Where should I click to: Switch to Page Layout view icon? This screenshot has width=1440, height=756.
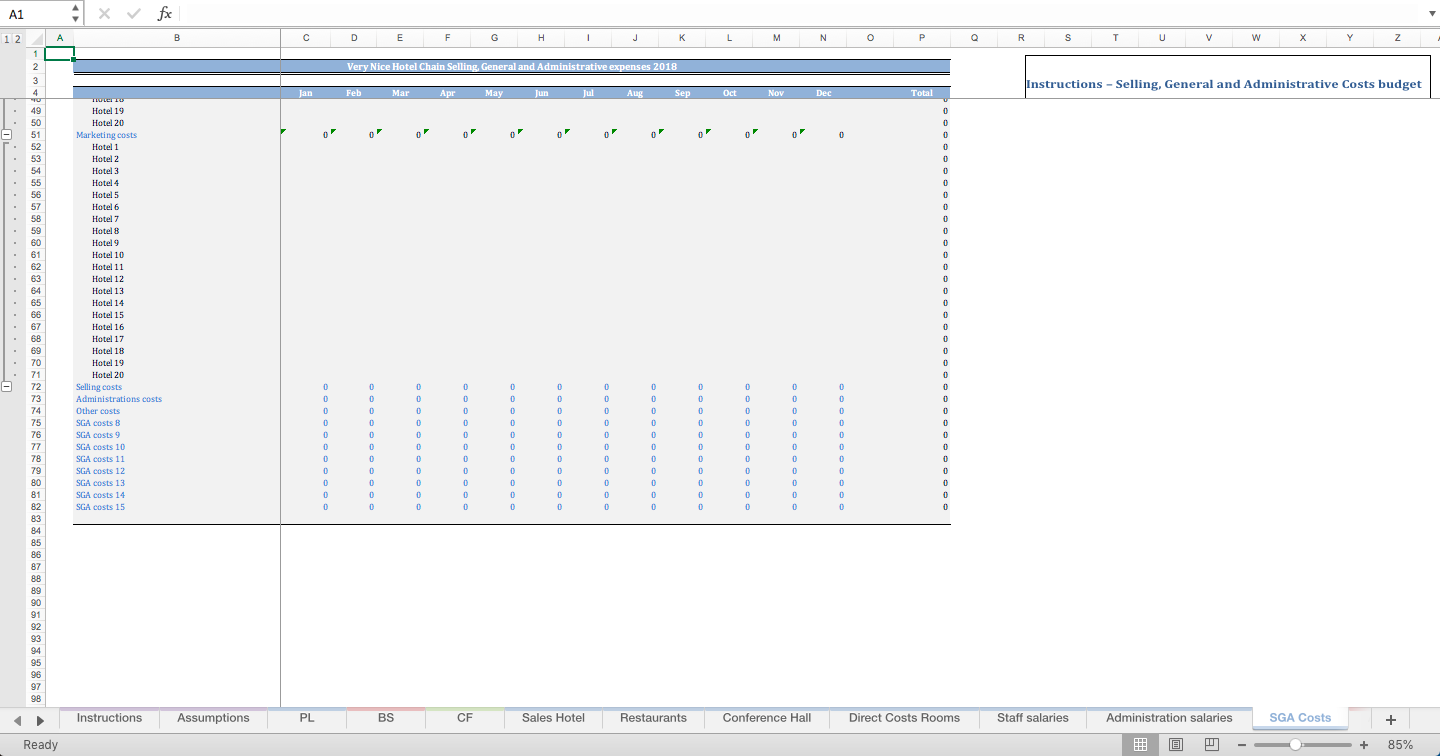(1176, 745)
